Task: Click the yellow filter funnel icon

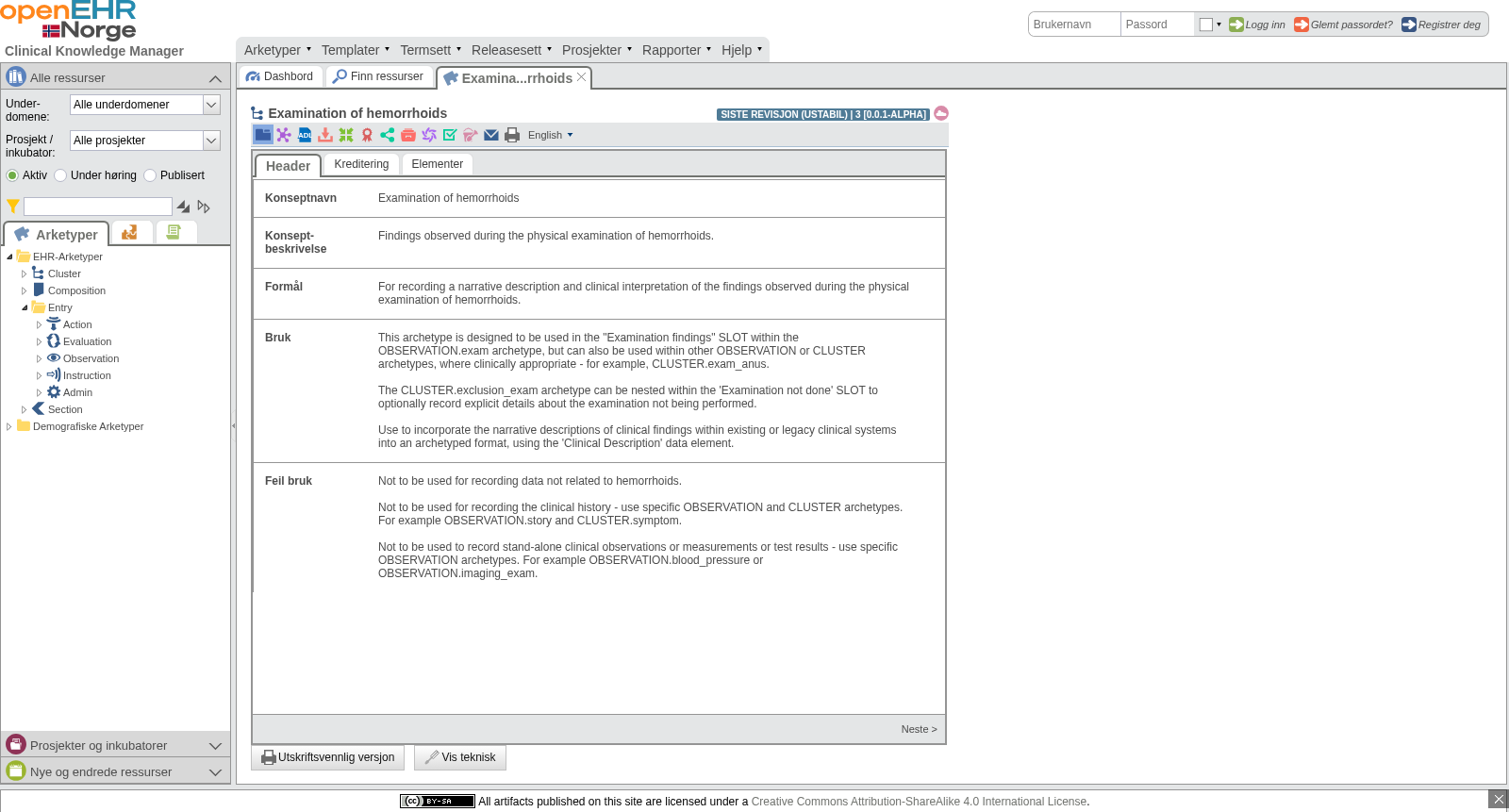Action: [x=13, y=206]
